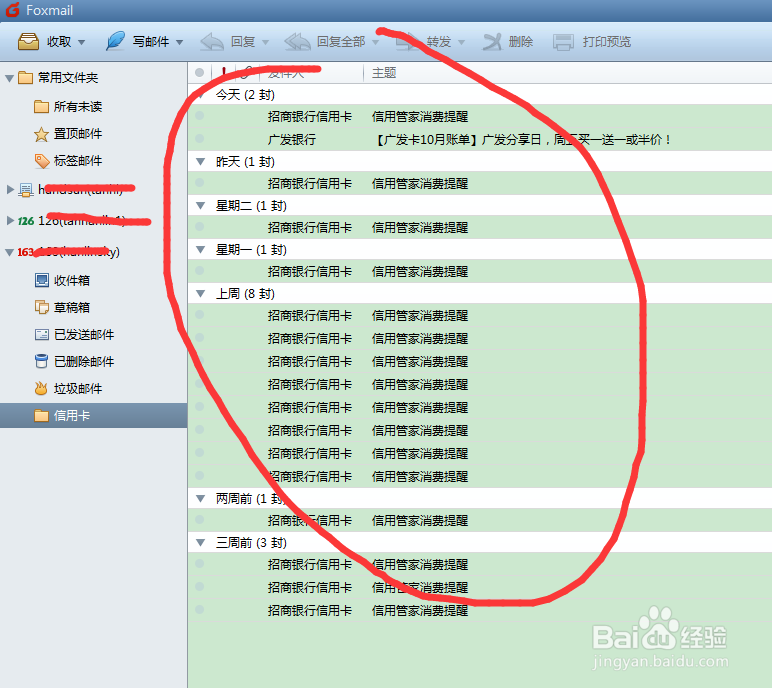Click the 回复全部 text label
772x688 pixels.
coord(341,42)
